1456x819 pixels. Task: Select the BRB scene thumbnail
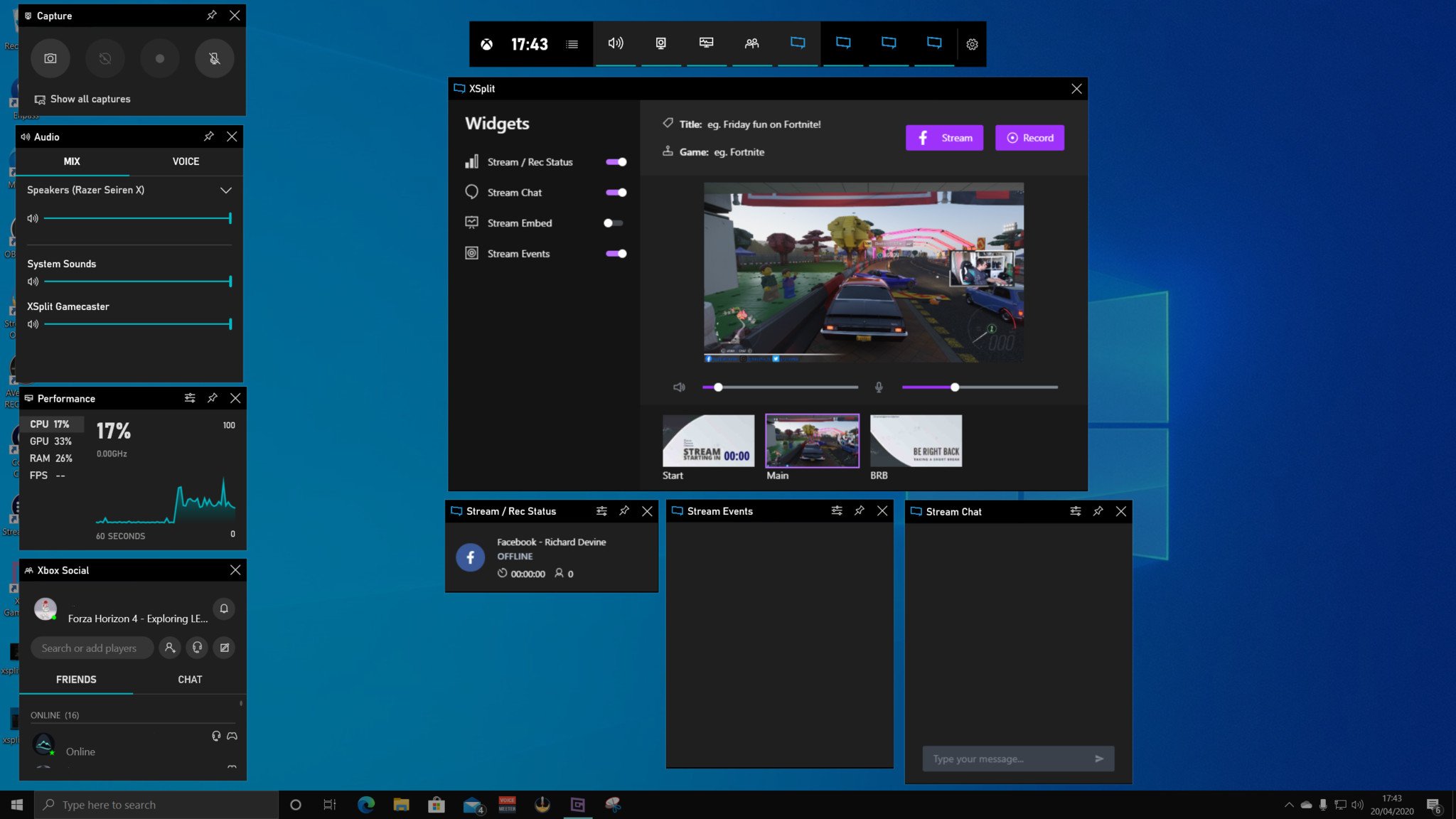click(916, 441)
